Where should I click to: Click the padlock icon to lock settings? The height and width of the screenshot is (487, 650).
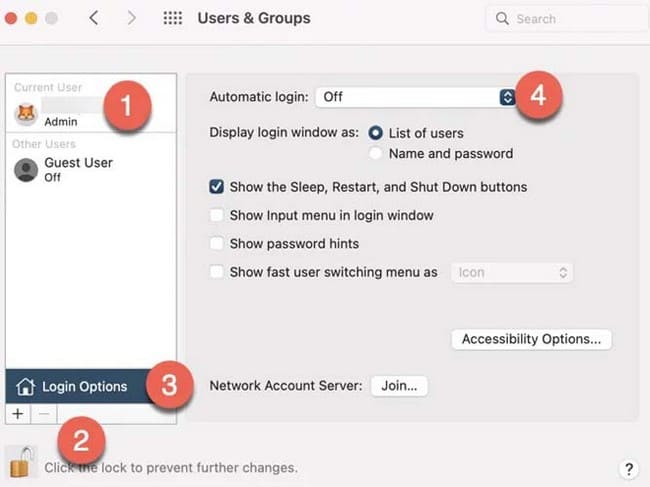pos(21,462)
